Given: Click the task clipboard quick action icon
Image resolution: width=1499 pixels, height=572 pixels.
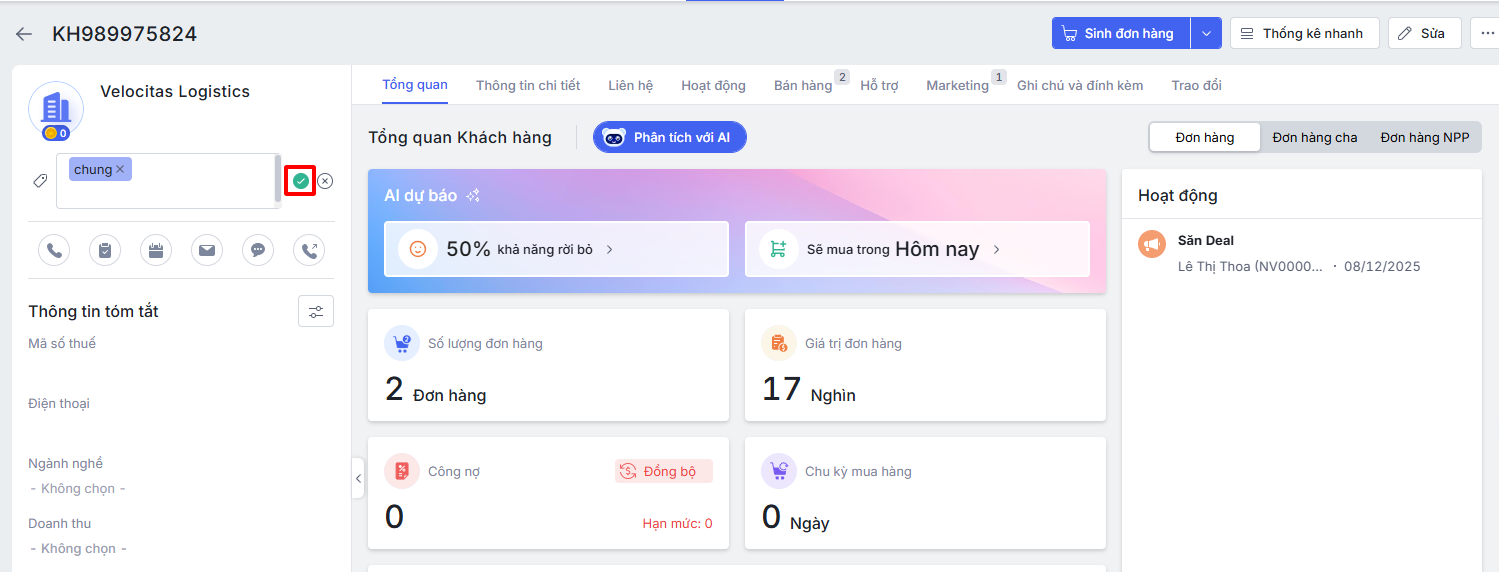Looking at the screenshot, I should (105, 250).
